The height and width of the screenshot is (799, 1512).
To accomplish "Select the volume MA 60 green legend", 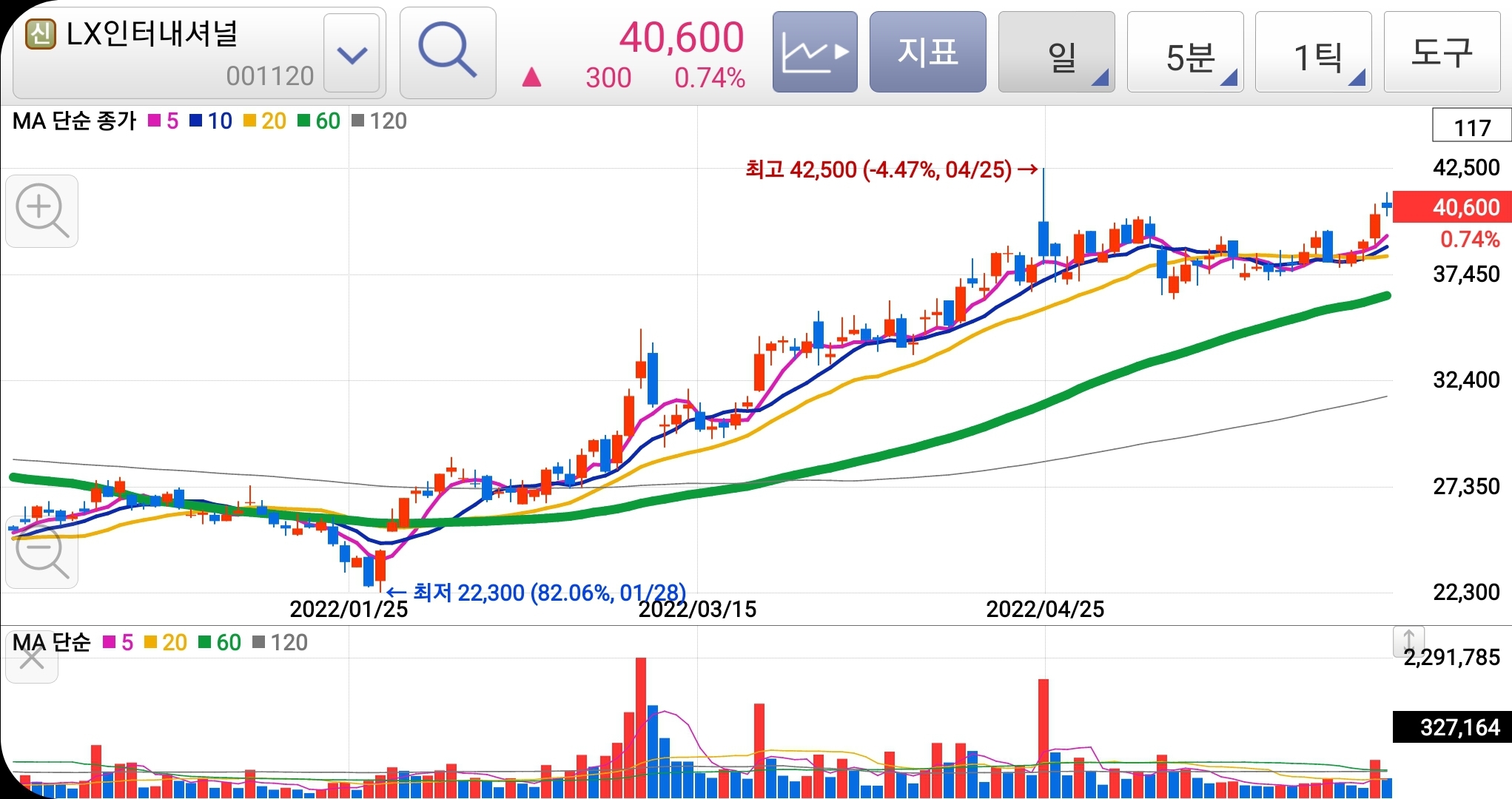I will (x=220, y=642).
